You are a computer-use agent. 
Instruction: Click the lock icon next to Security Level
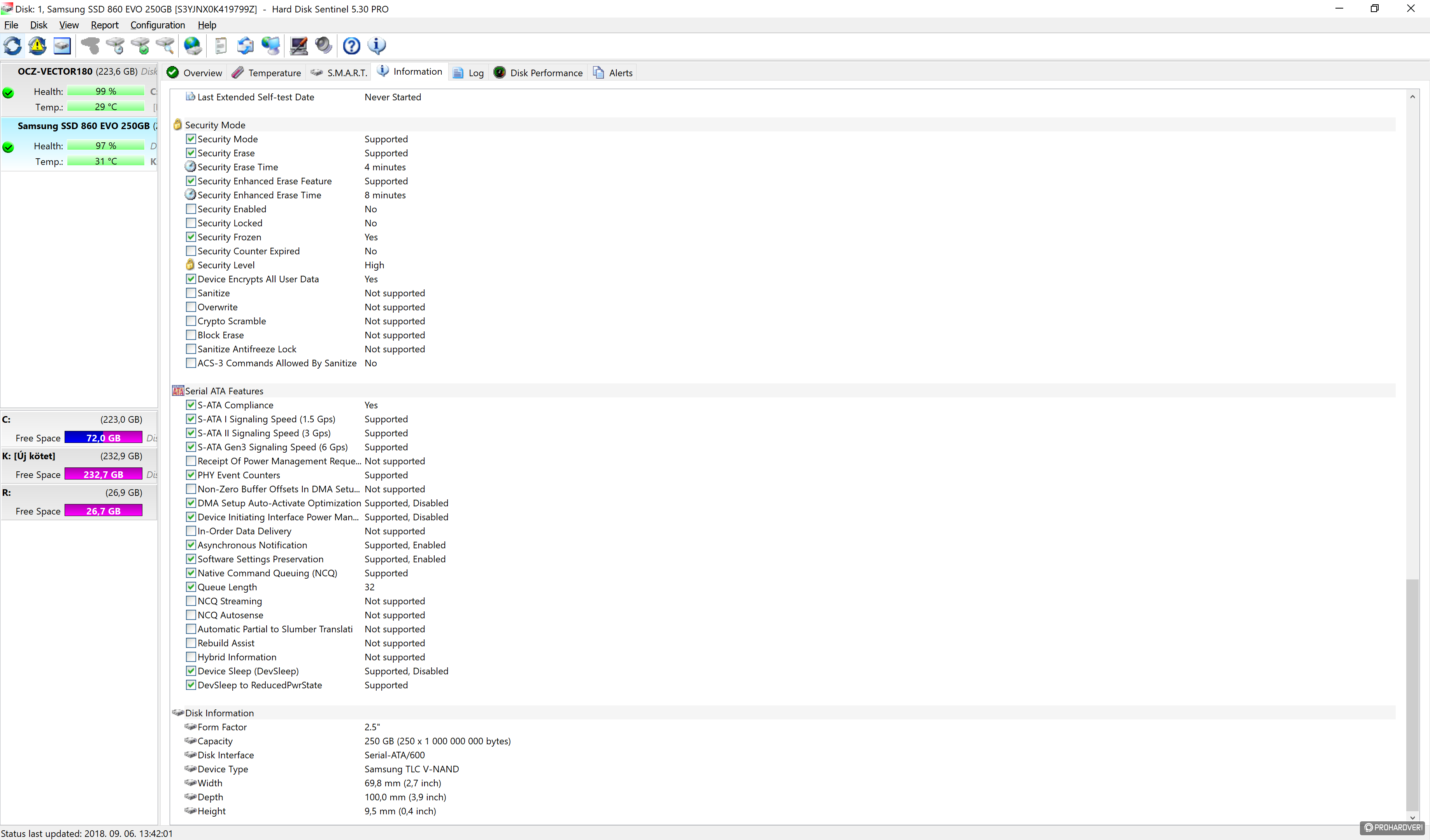tap(190, 264)
